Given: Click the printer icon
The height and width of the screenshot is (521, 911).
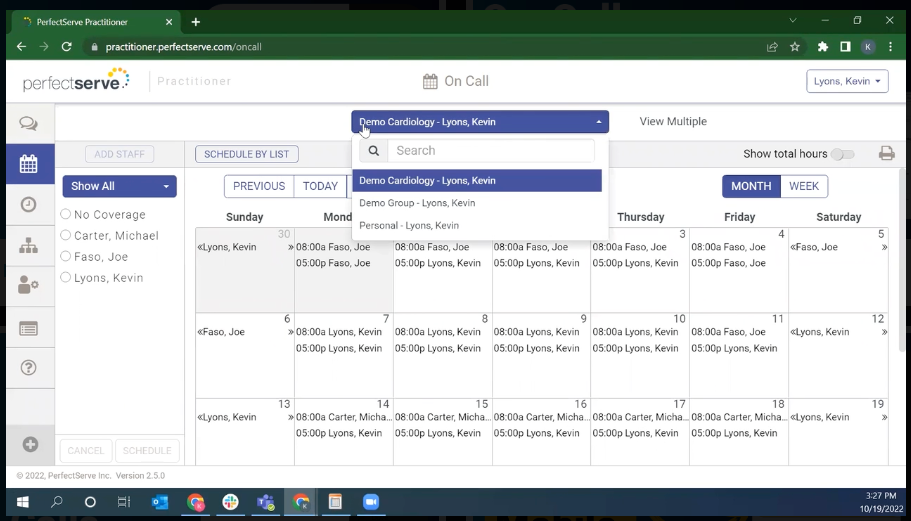Looking at the screenshot, I should 886,154.
